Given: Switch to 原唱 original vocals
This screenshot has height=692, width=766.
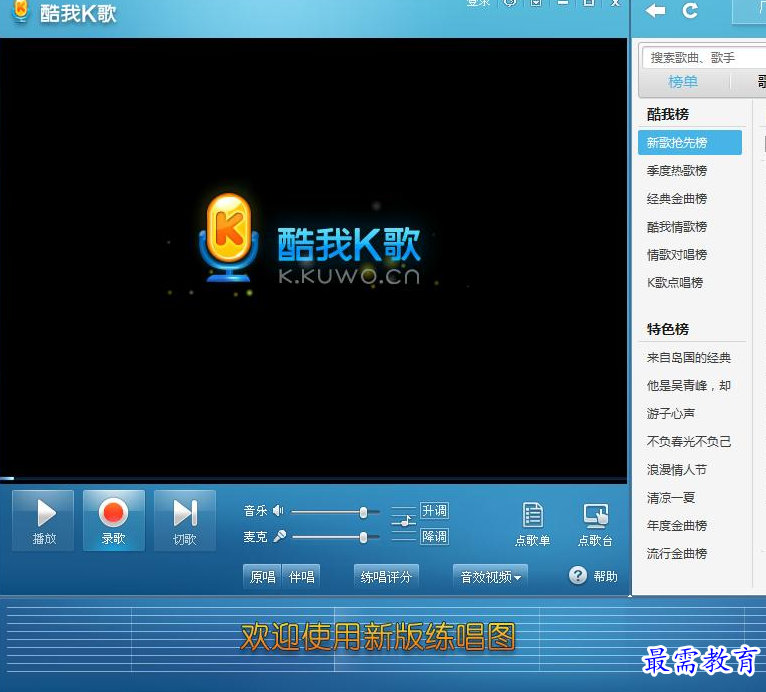Looking at the screenshot, I should pyautogui.click(x=262, y=577).
